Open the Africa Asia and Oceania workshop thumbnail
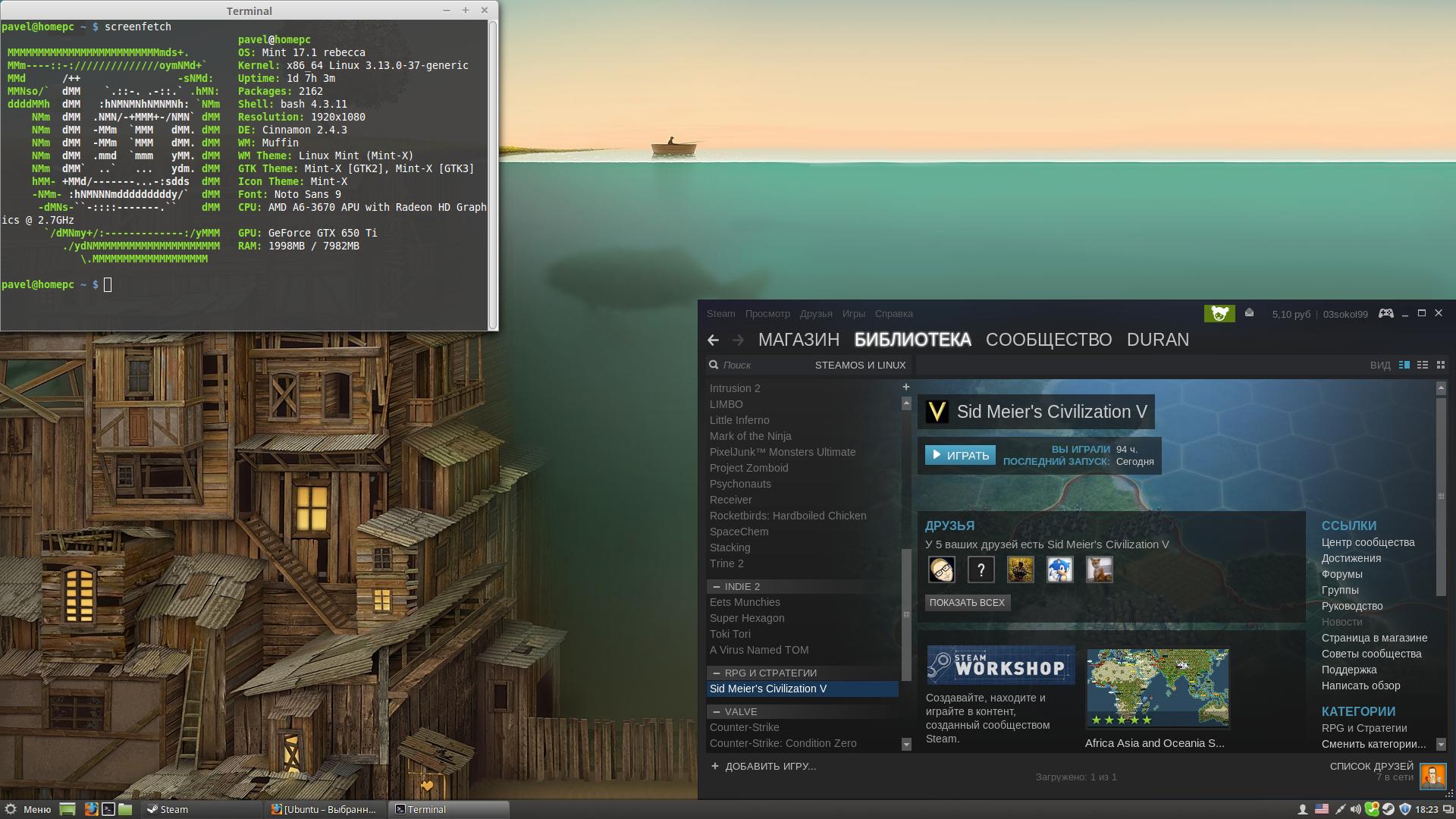 (1157, 689)
